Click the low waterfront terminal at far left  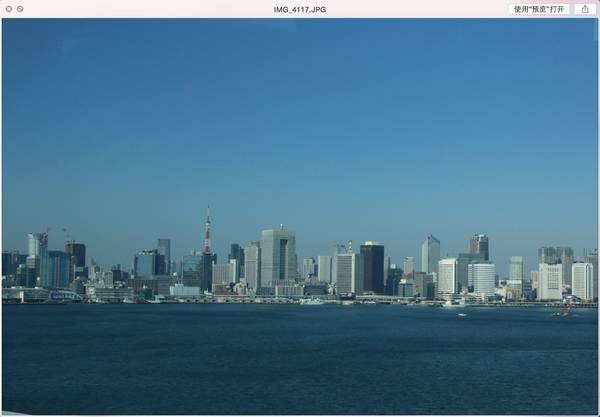(25, 295)
